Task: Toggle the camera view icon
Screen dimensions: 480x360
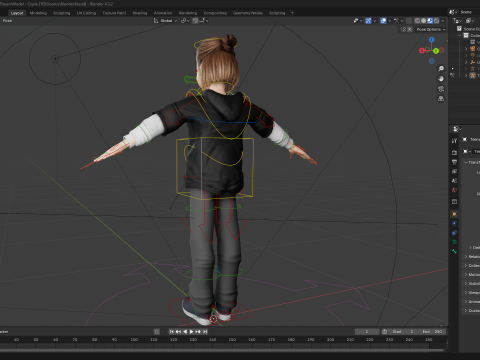Action: [441, 89]
